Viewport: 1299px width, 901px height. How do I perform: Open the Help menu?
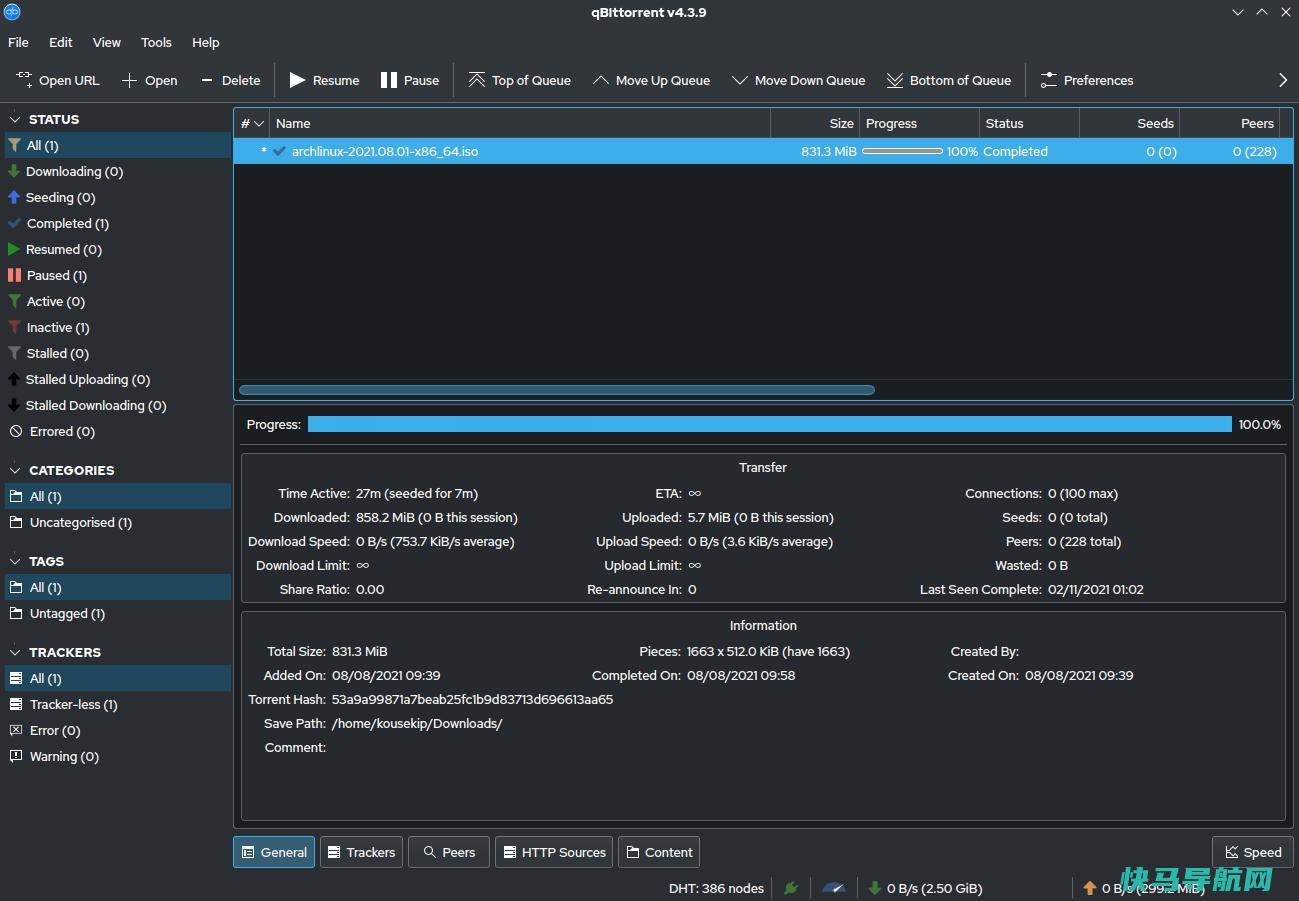point(206,42)
